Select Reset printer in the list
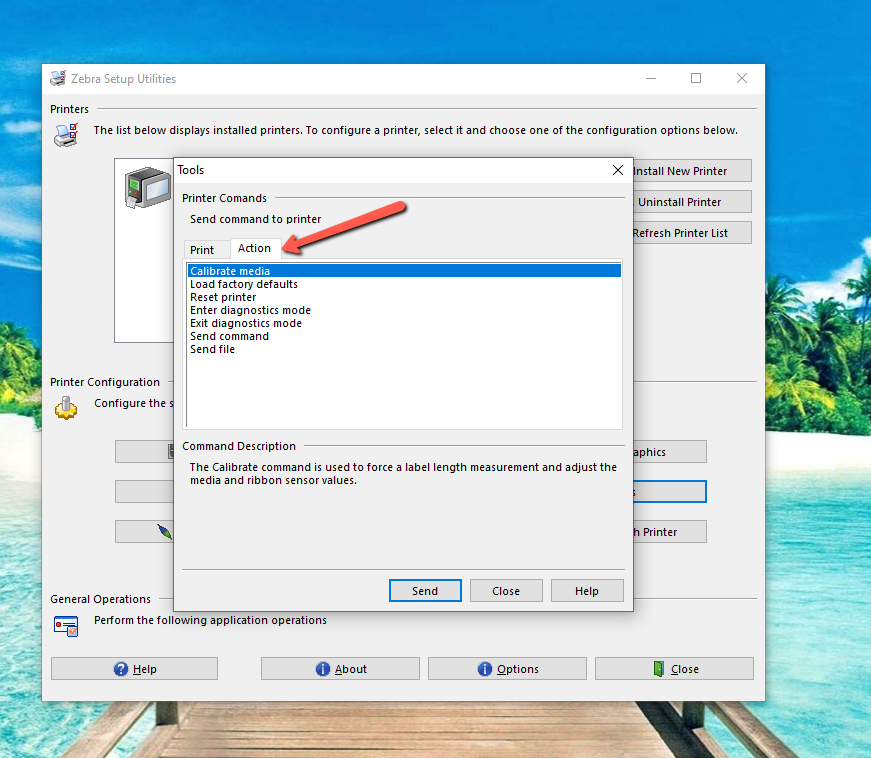 tap(223, 297)
